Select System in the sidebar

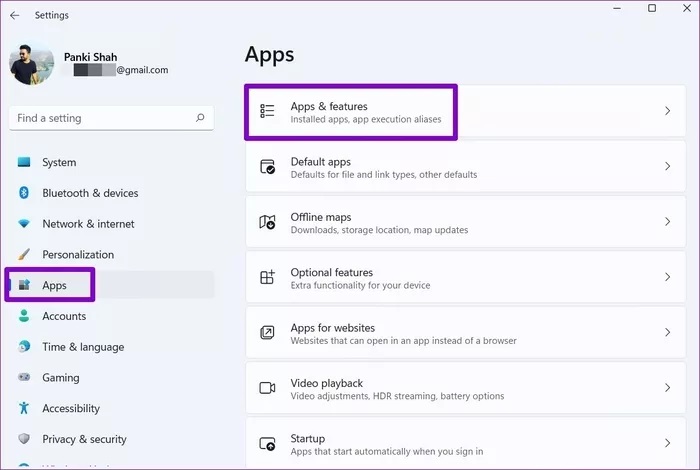(59, 162)
